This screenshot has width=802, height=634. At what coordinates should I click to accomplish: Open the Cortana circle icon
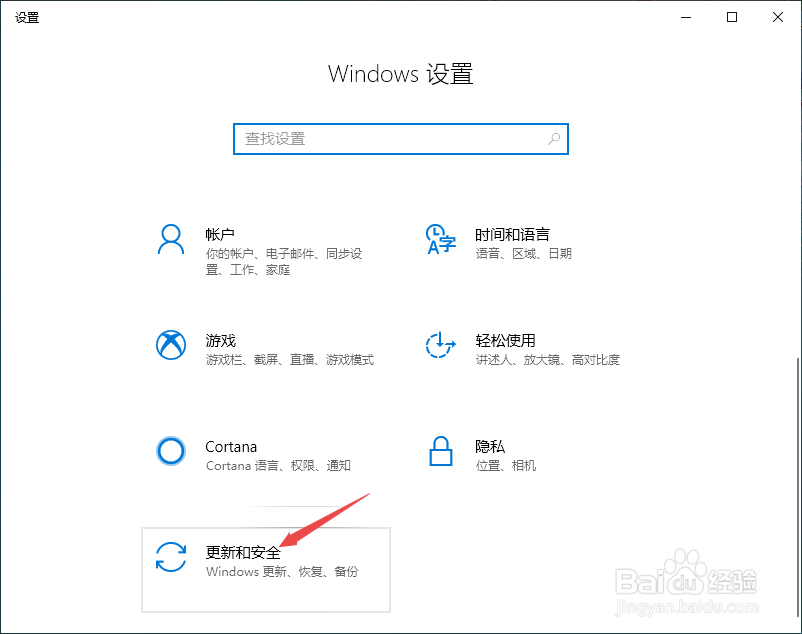[x=171, y=451]
